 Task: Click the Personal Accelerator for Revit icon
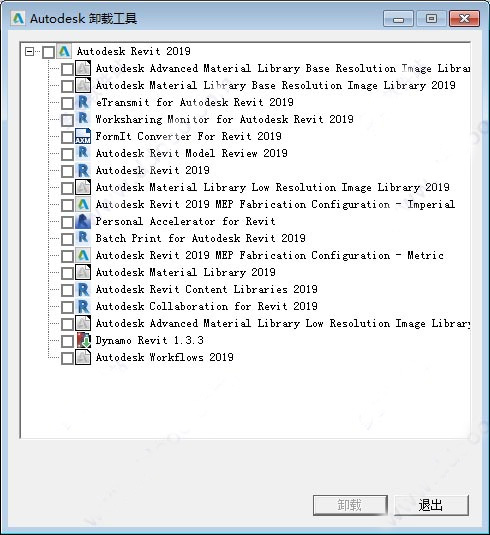click(83, 221)
